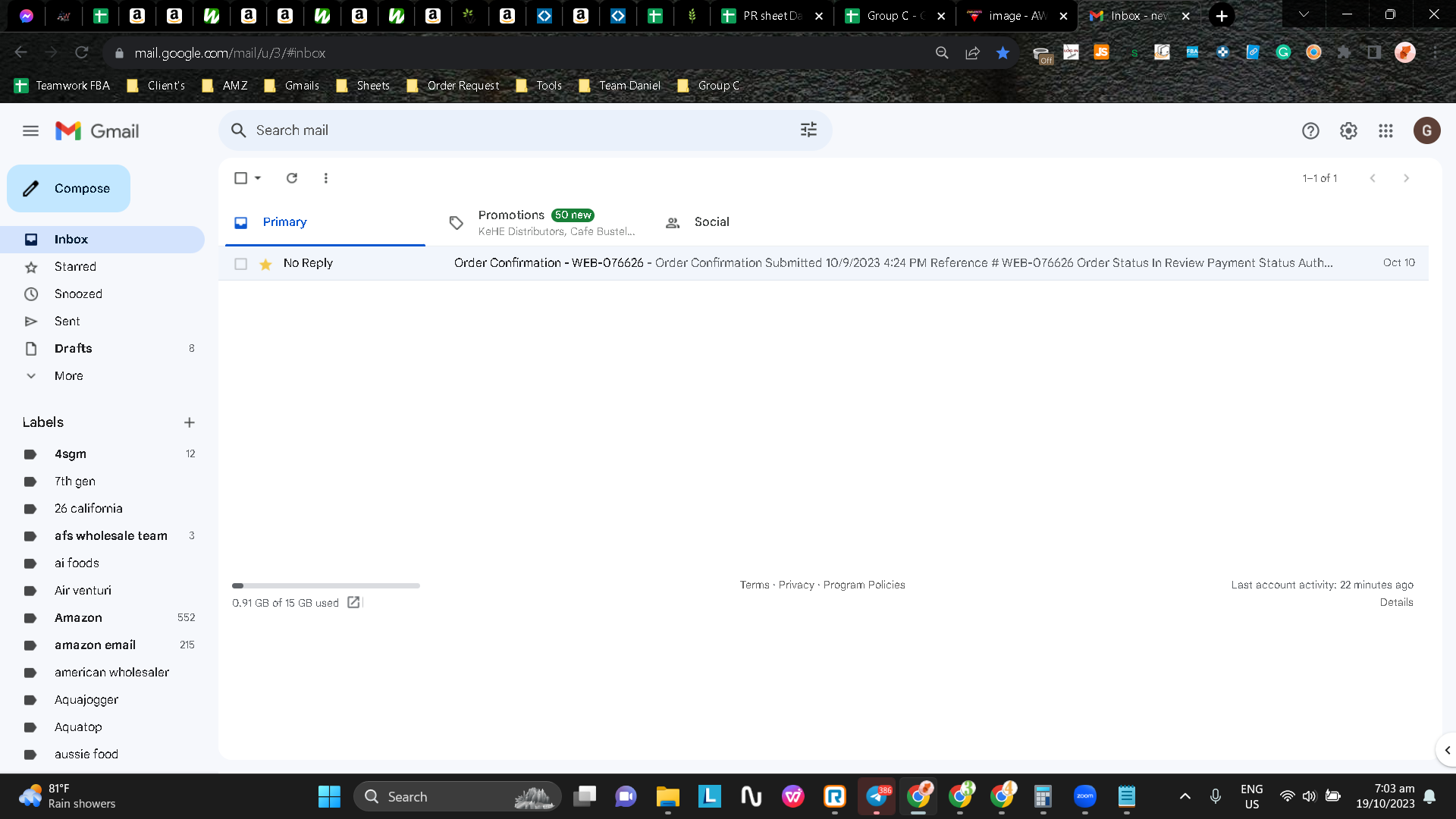Open the Google account avatar
This screenshot has height=819, width=1456.
[1426, 130]
